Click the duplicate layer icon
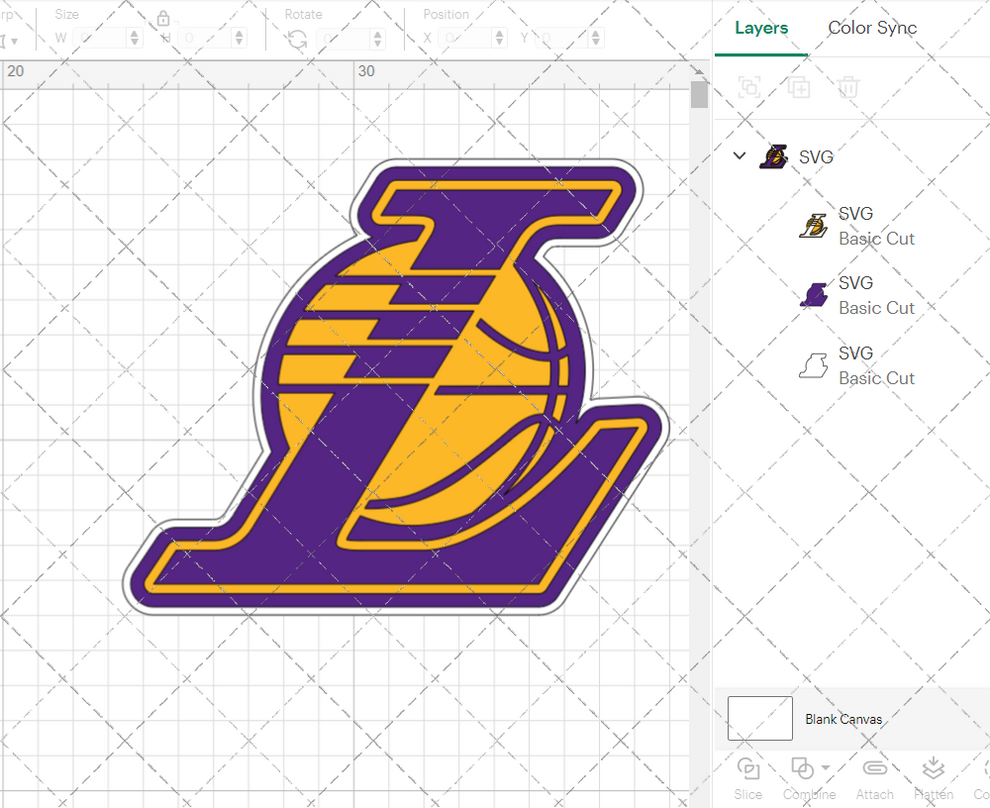Image resolution: width=990 pixels, height=808 pixels. (799, 87)
